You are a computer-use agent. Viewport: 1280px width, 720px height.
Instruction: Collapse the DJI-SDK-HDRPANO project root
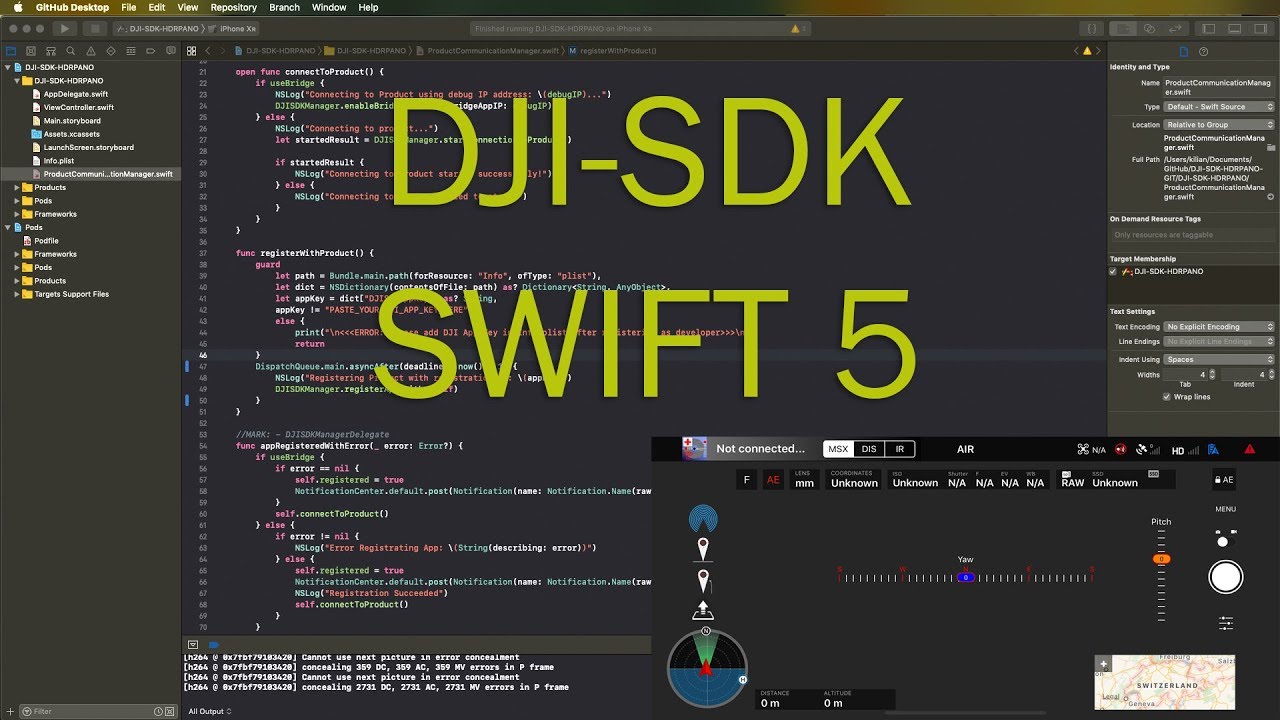pos(9,67)
